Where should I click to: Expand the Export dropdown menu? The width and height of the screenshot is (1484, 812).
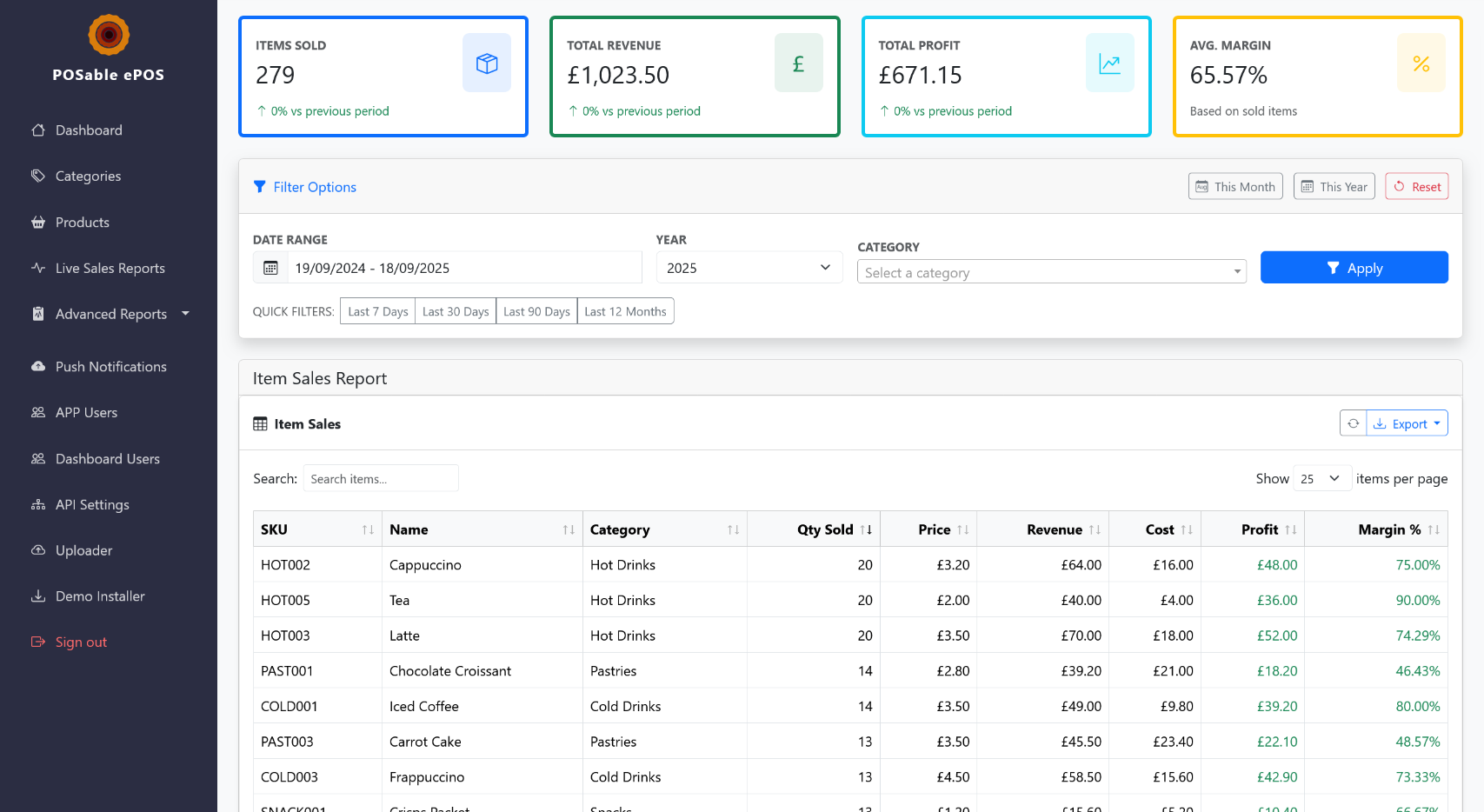[x=1407, y=423]
